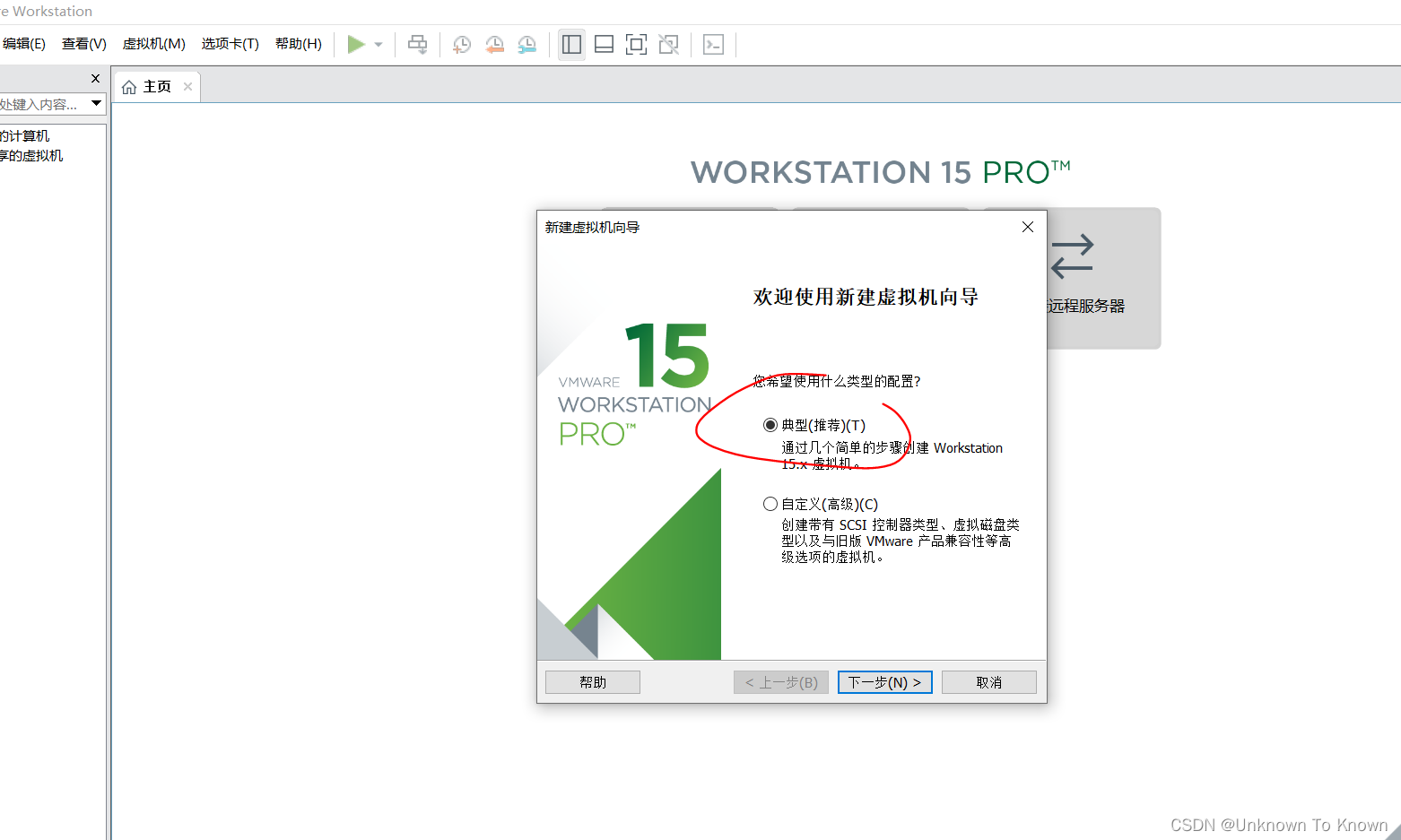The height and width of the screenshot is (840, 1401).
Task: Click the green power on play button
Action: tap(356, 44)
